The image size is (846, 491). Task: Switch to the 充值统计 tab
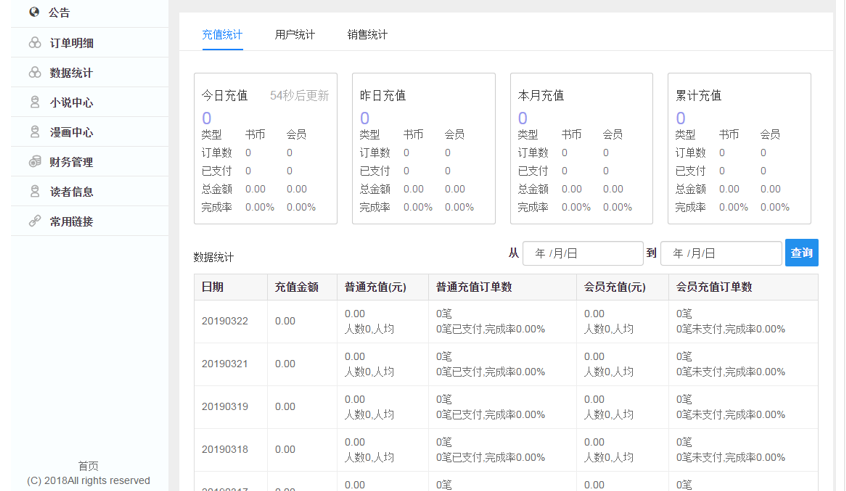(x=222, y=35)
